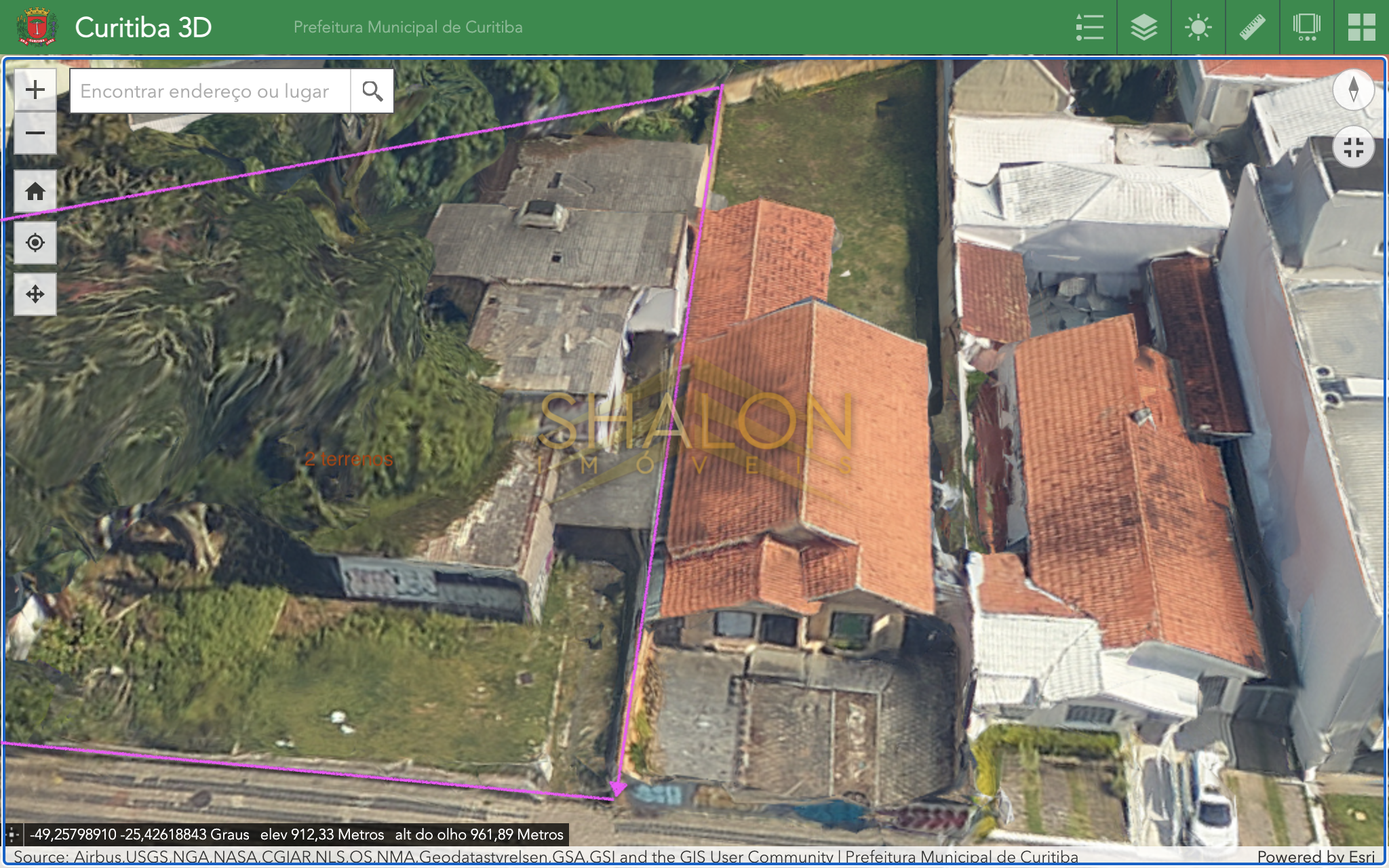This screenshot has width=1389, height=868.
Task: Reset orientation with the compass button
Action: click(x=1353, y=90)
